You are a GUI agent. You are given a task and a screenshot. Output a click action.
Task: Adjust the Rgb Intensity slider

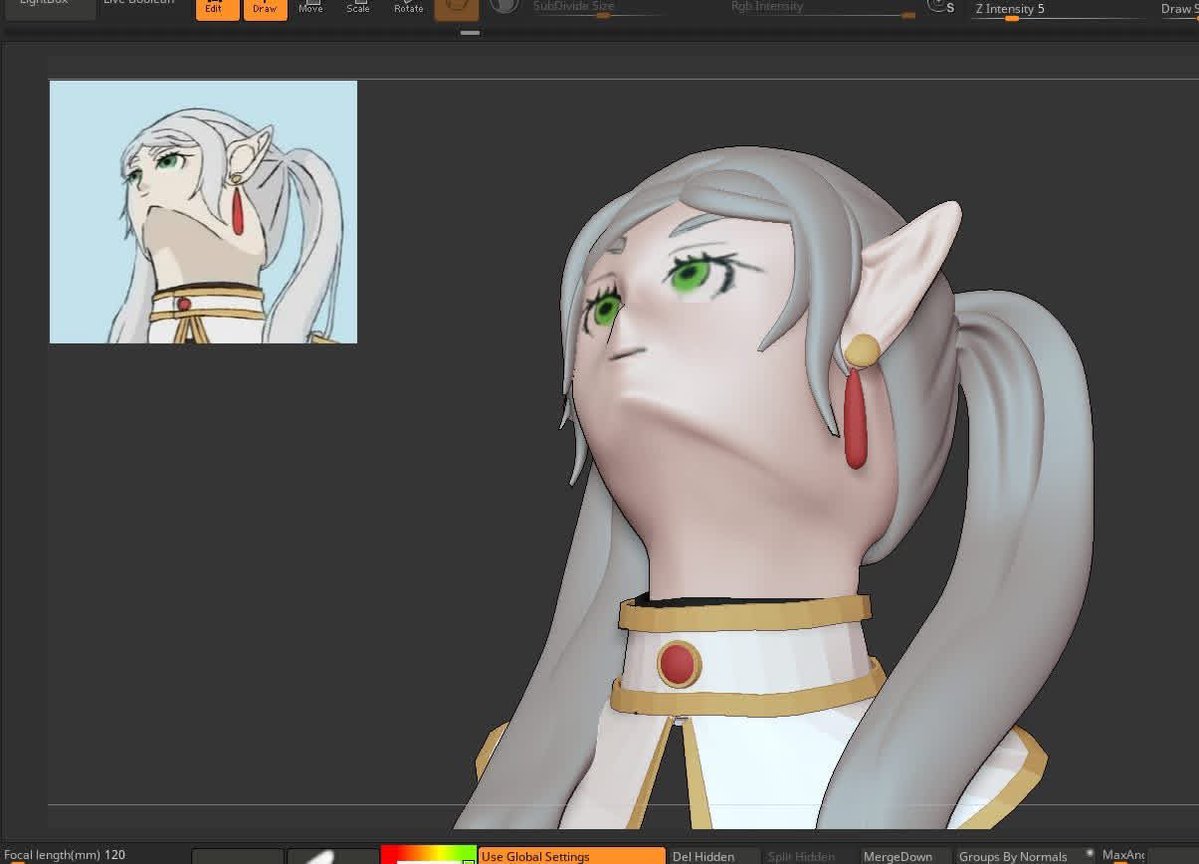[x=821, y=8]
